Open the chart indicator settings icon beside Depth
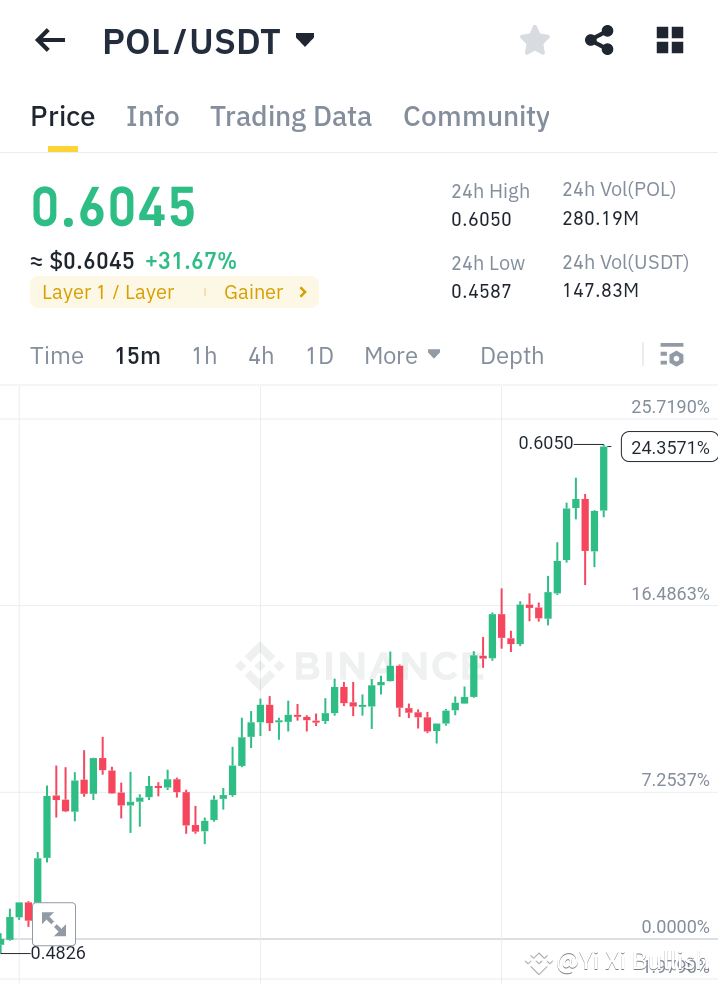The image size is (718, 984). pos(672,355)
